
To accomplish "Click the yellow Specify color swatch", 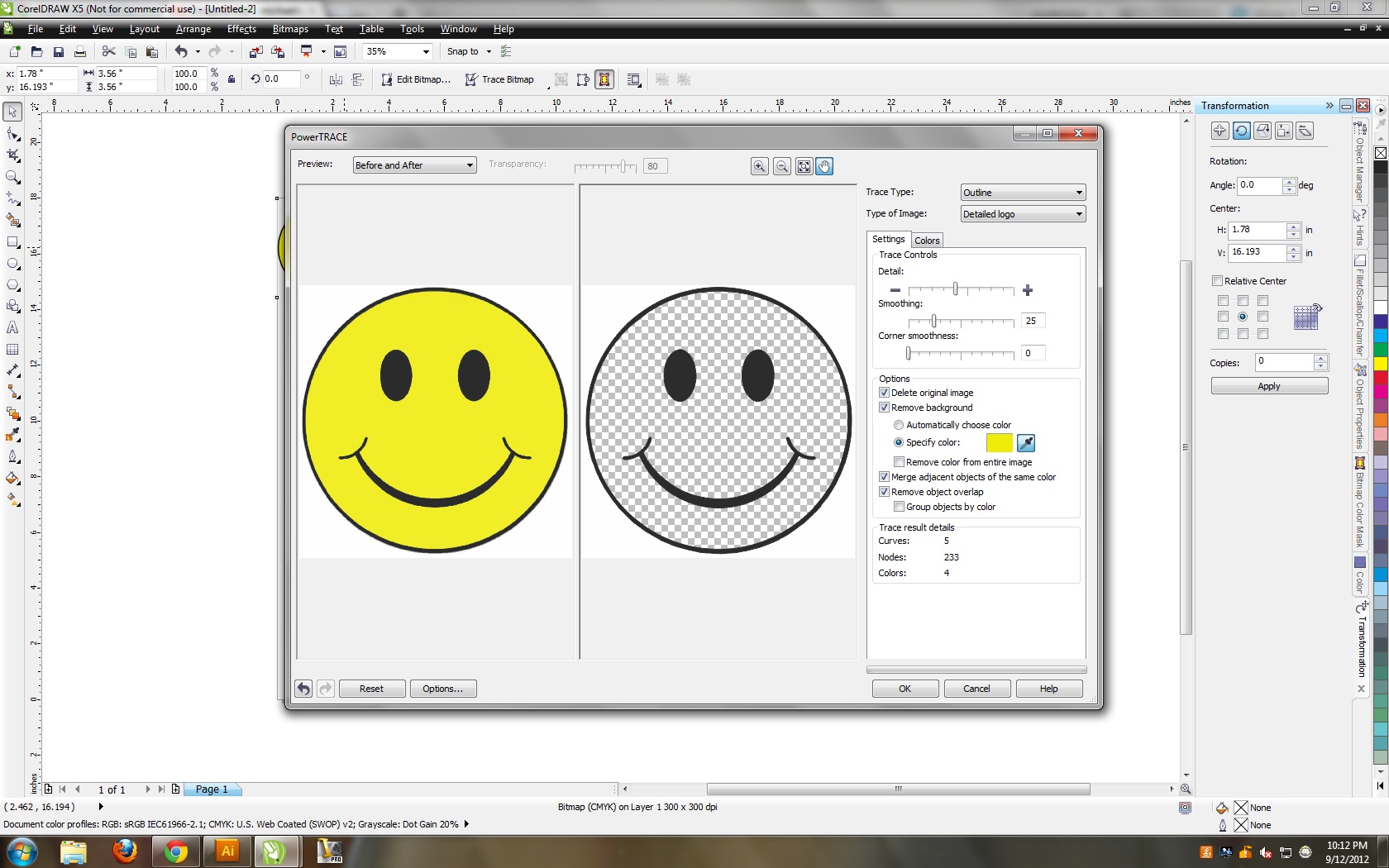I will tap(999, 443).
